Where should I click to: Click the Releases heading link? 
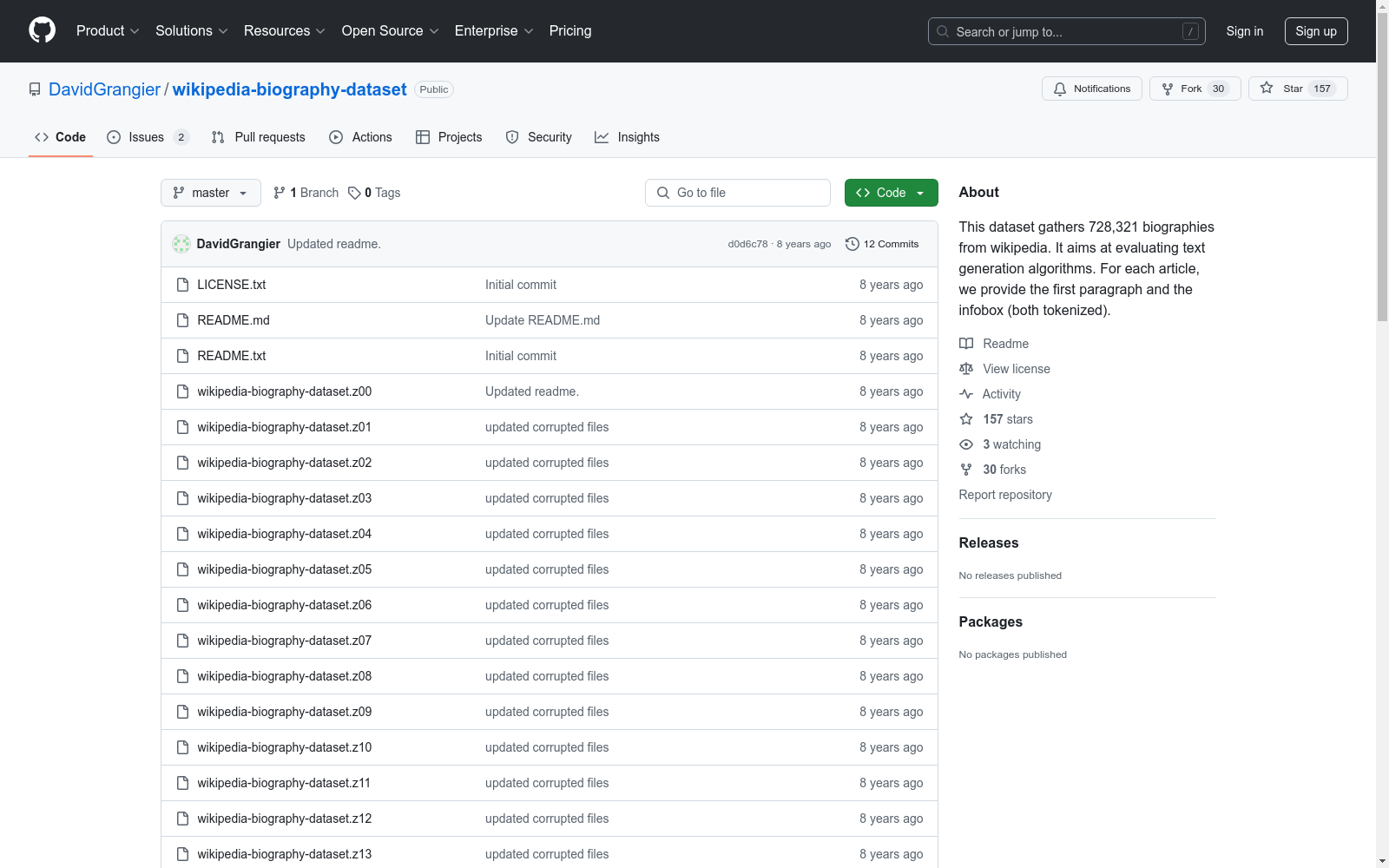tap(989, 542)
